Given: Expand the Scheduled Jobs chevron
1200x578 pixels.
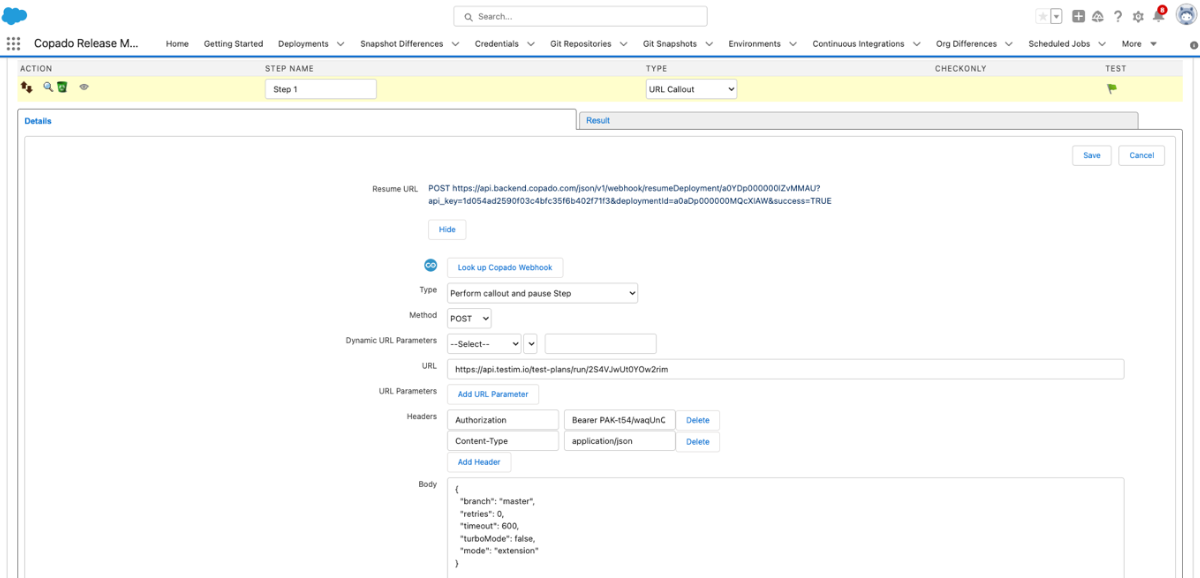Looking at the screenshot, I should click(x=1101, y=44).
